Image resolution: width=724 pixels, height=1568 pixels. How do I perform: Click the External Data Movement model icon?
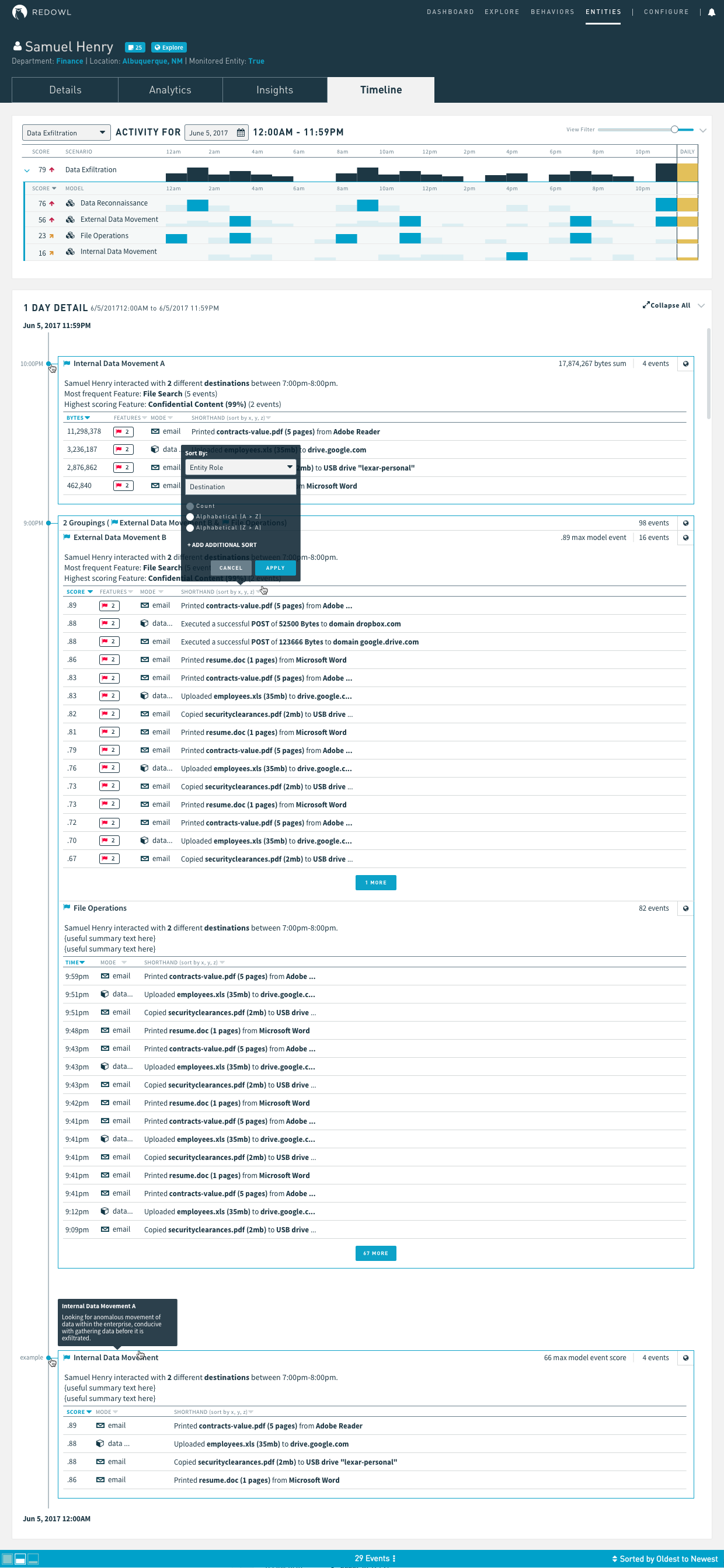click(x=70, y=219)
